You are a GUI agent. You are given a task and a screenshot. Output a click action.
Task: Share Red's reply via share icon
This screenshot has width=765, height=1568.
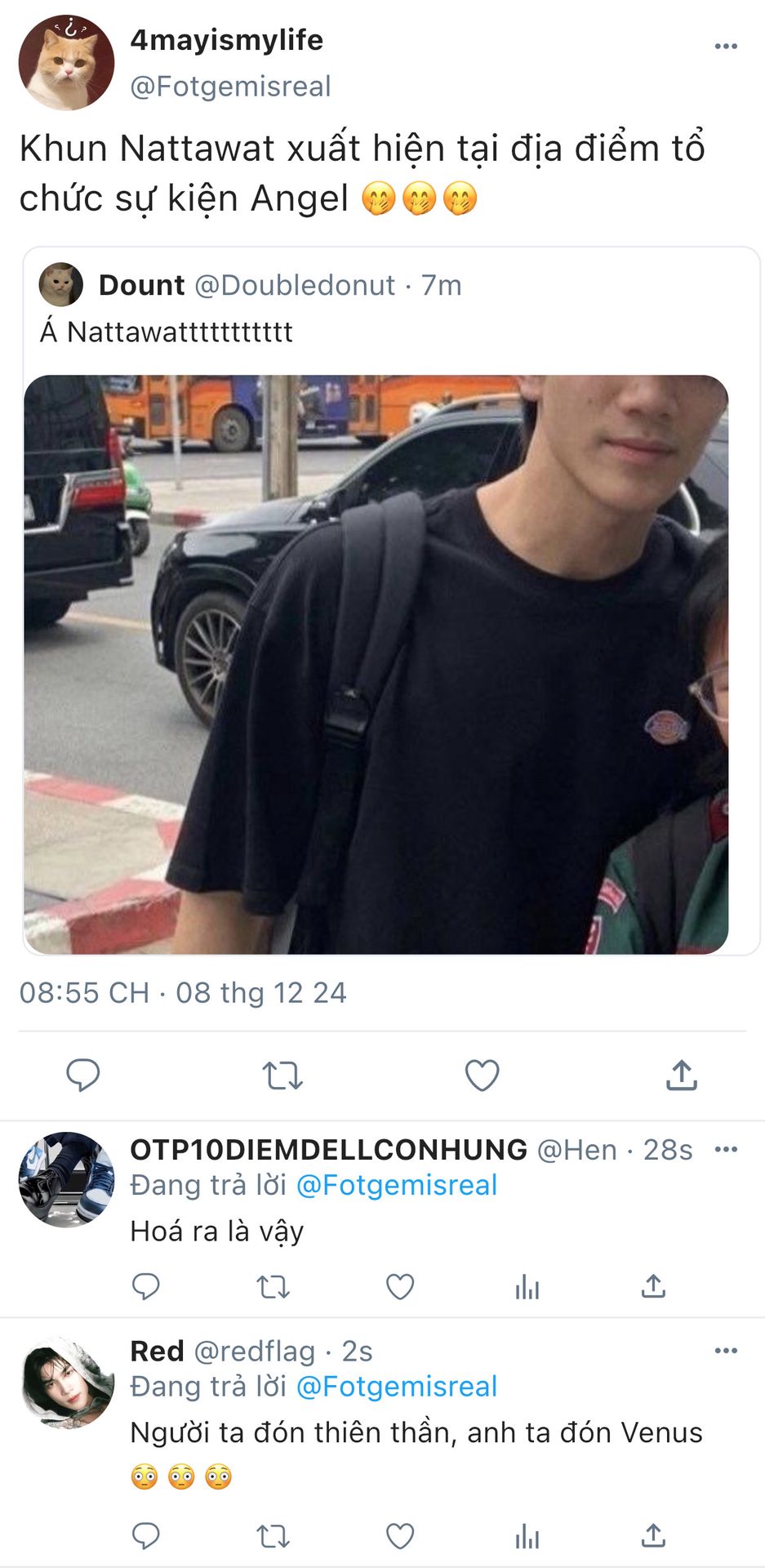[653, 1535]
